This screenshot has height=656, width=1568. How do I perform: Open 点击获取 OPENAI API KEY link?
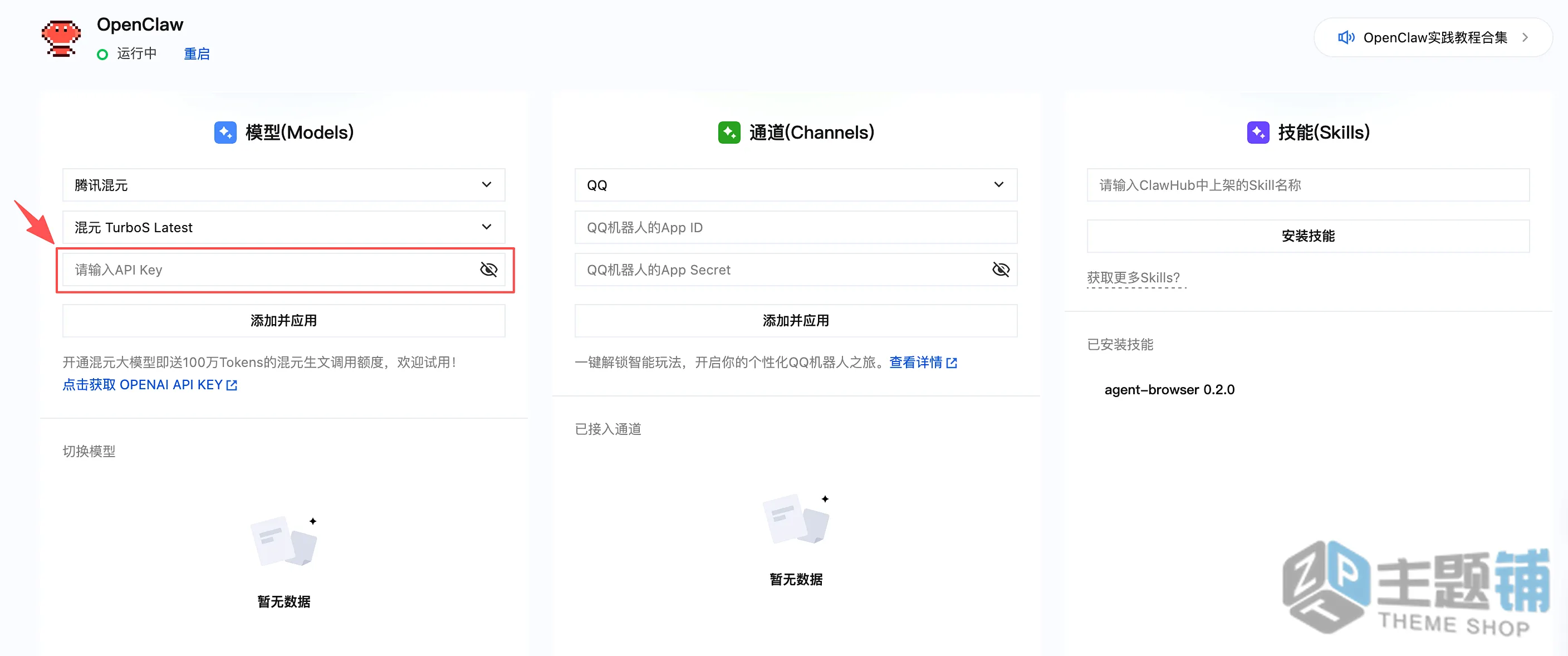coord(150,385)
